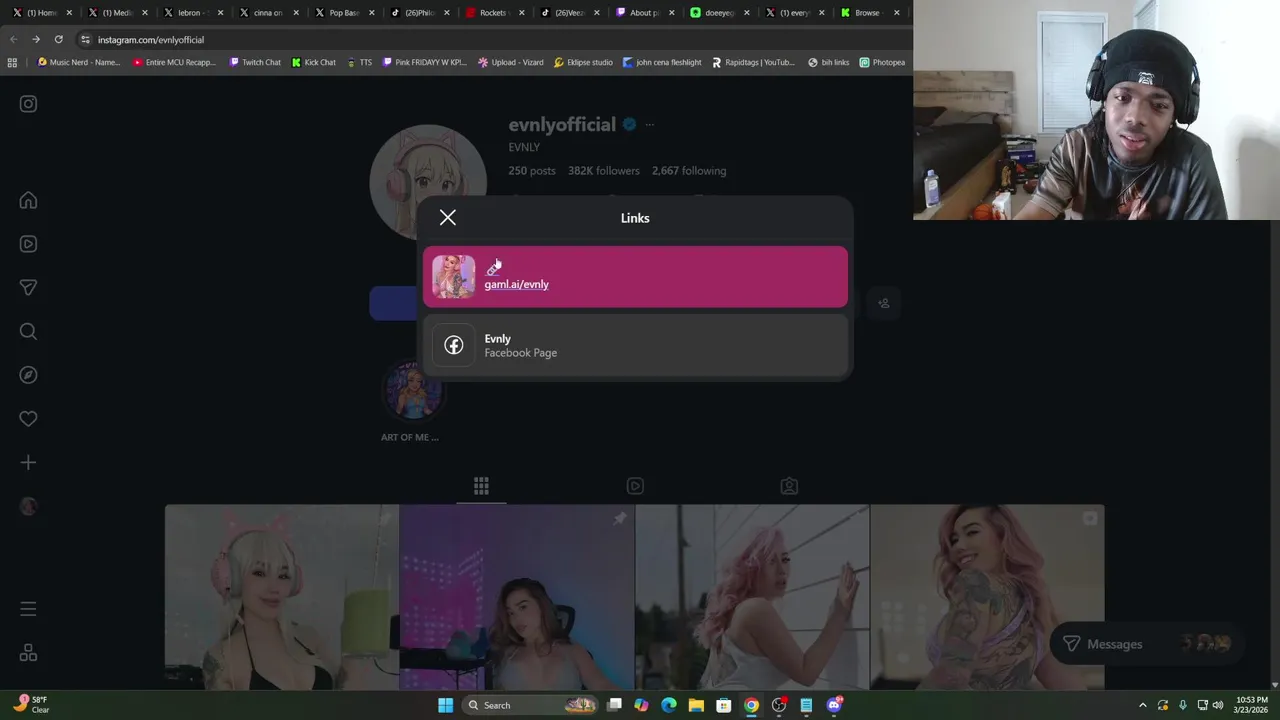Click the taskbar Search box

[x=531, y=705]
